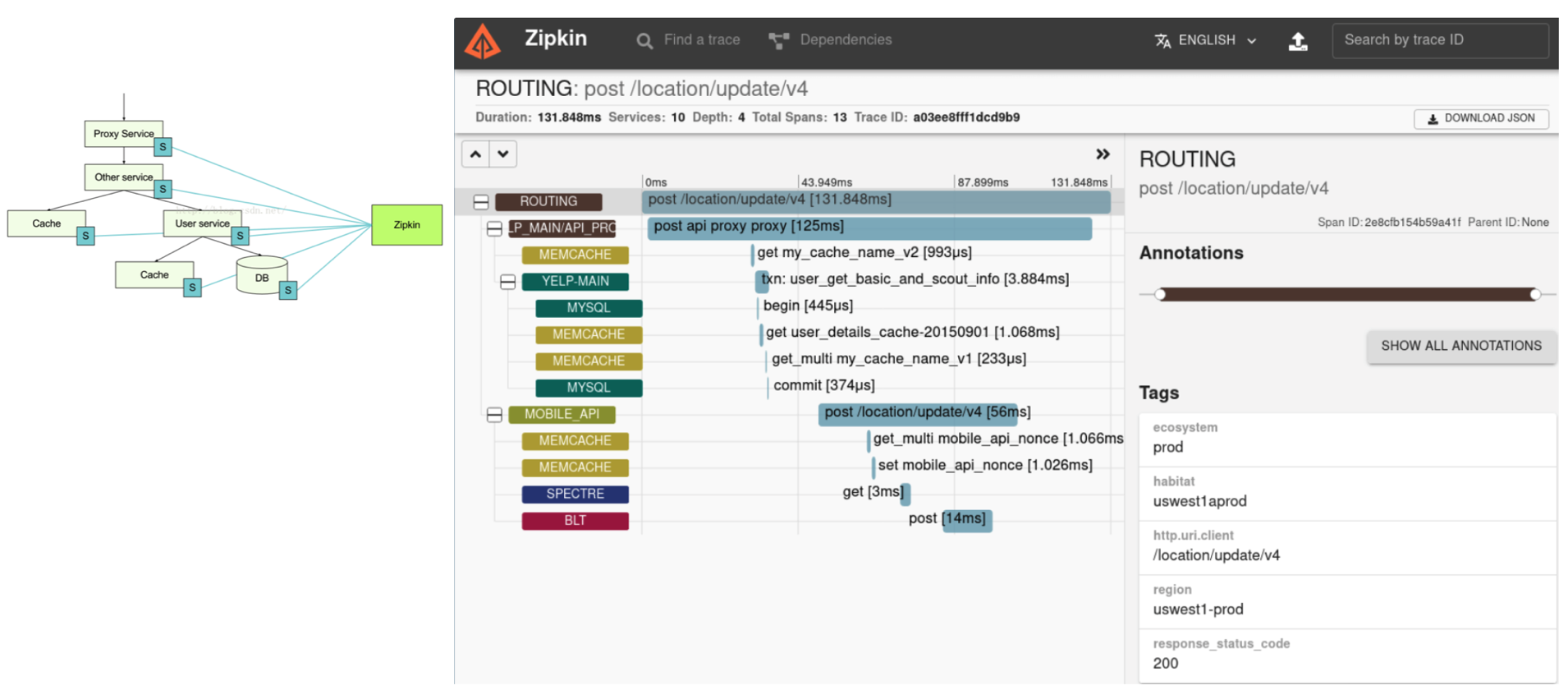Collapse the ROUTING span tree node
The height and width of the screenshot is (690, 1568).
[x=481, y=202]
